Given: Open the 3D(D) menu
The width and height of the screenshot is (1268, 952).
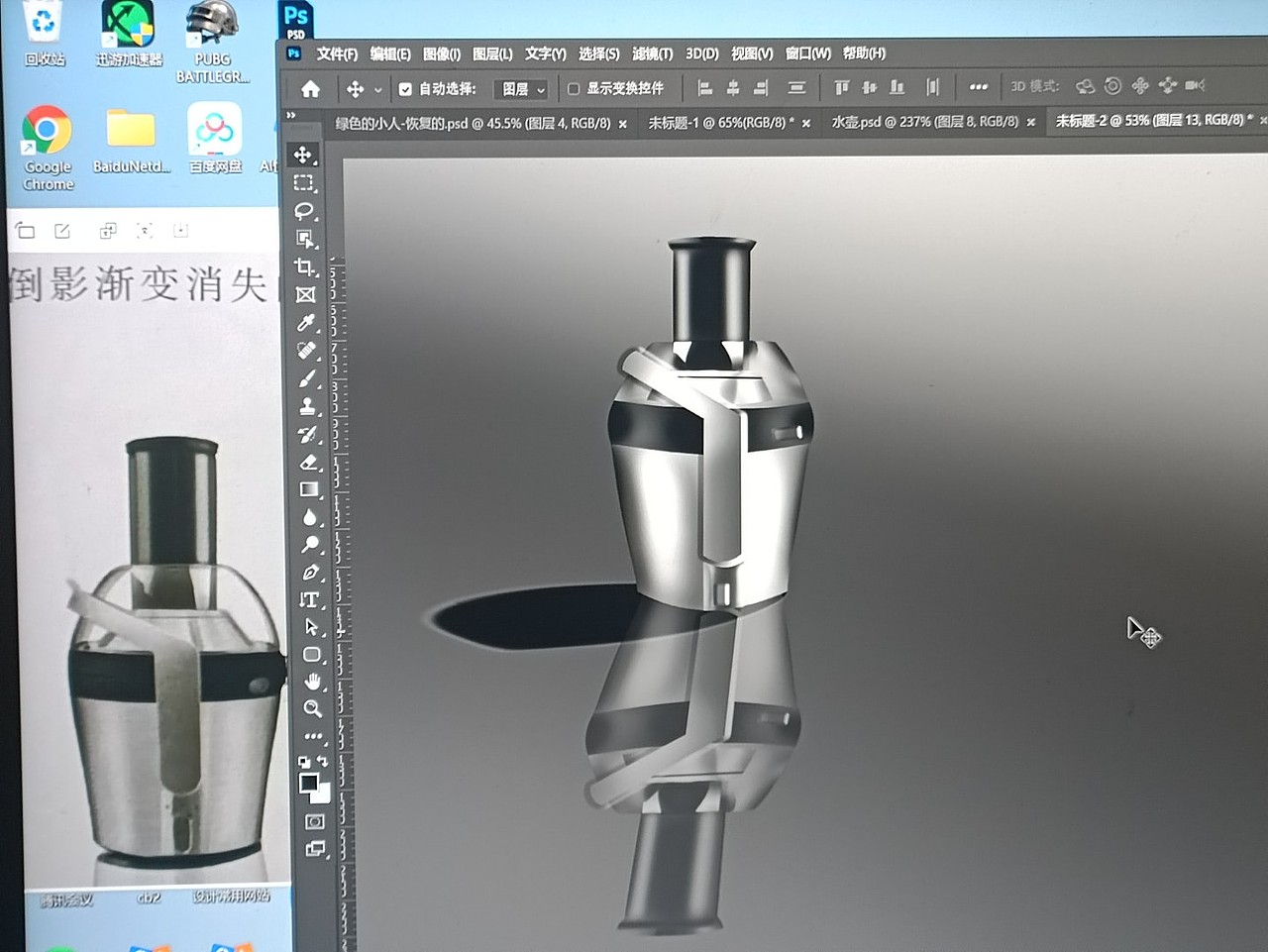Looking at the screenshot, I should click(702, 53).
